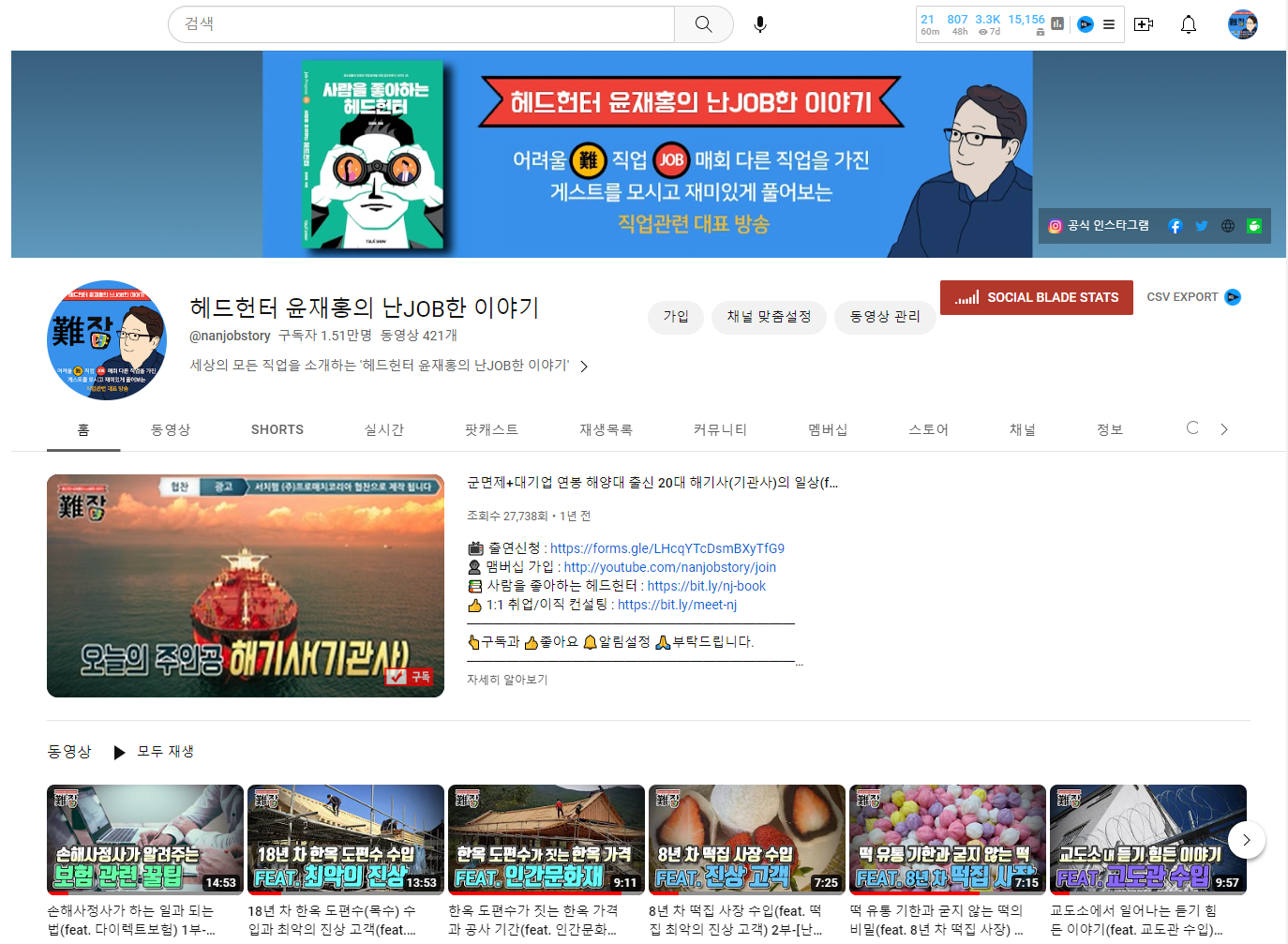Advance the video shelf with next arrow

1247,840
